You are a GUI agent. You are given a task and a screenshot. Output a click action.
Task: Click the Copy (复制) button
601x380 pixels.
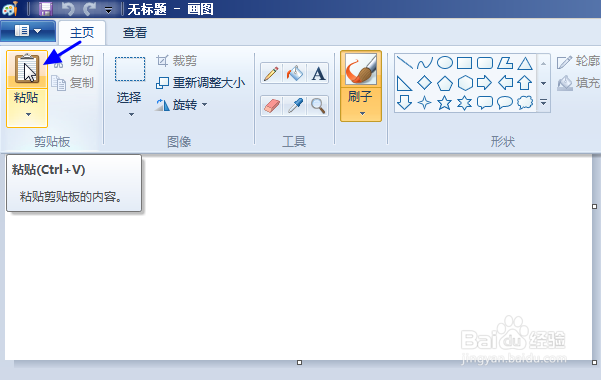pyautogui.click(x=73, y=83)
